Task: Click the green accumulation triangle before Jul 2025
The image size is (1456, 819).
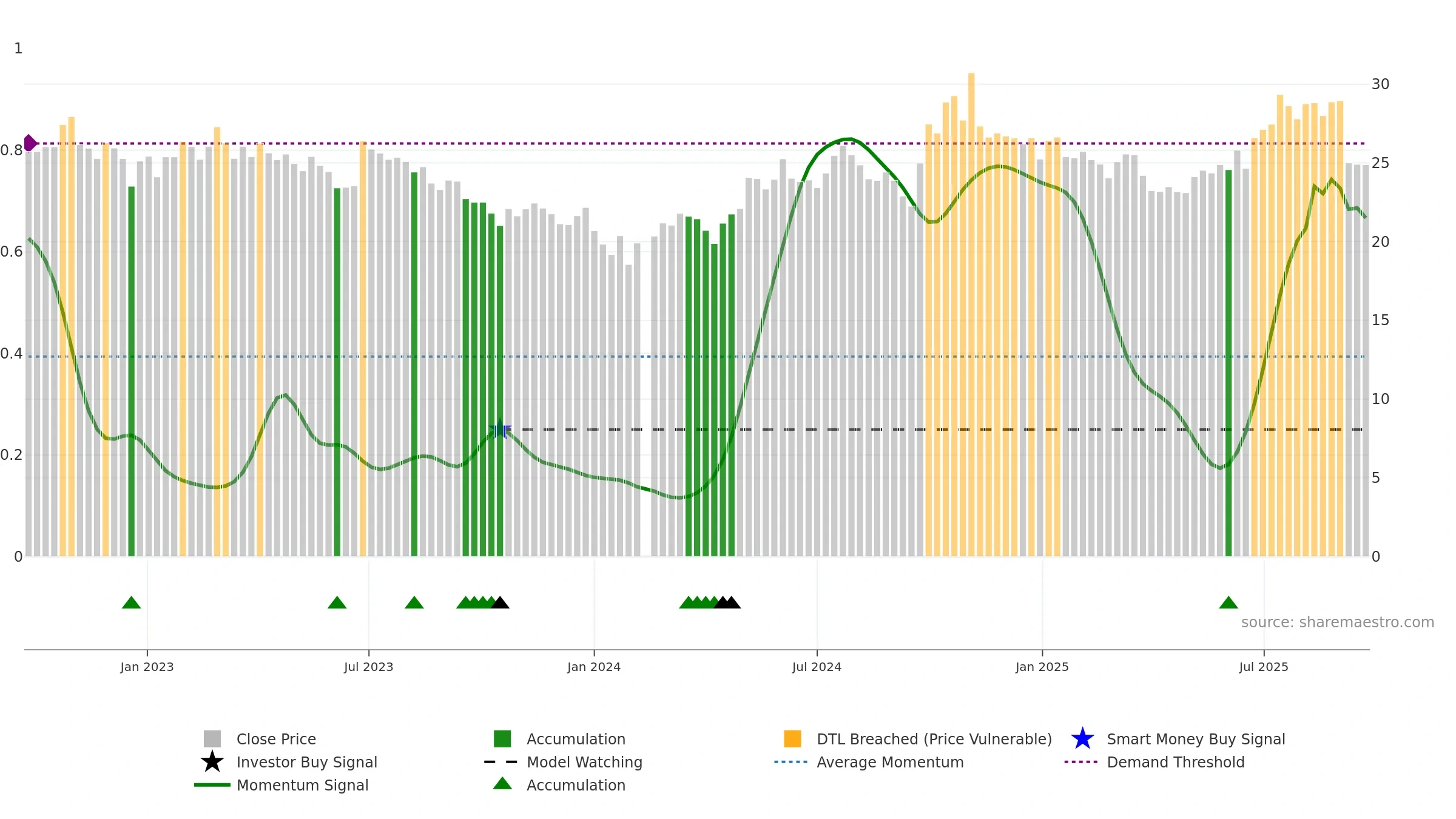Action: coord(1228,602)
